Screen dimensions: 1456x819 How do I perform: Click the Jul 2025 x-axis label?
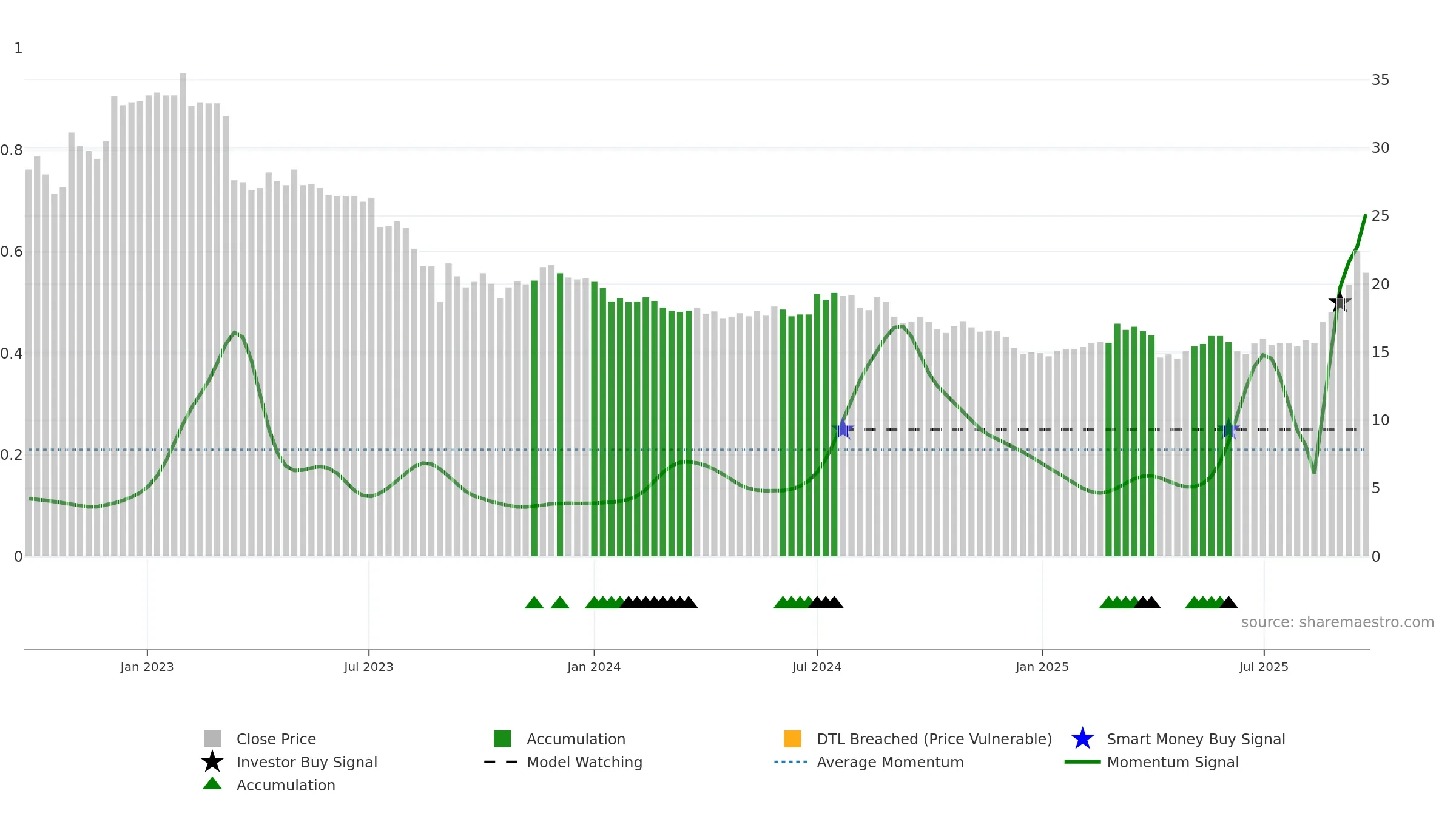(x=1264, y=667)
